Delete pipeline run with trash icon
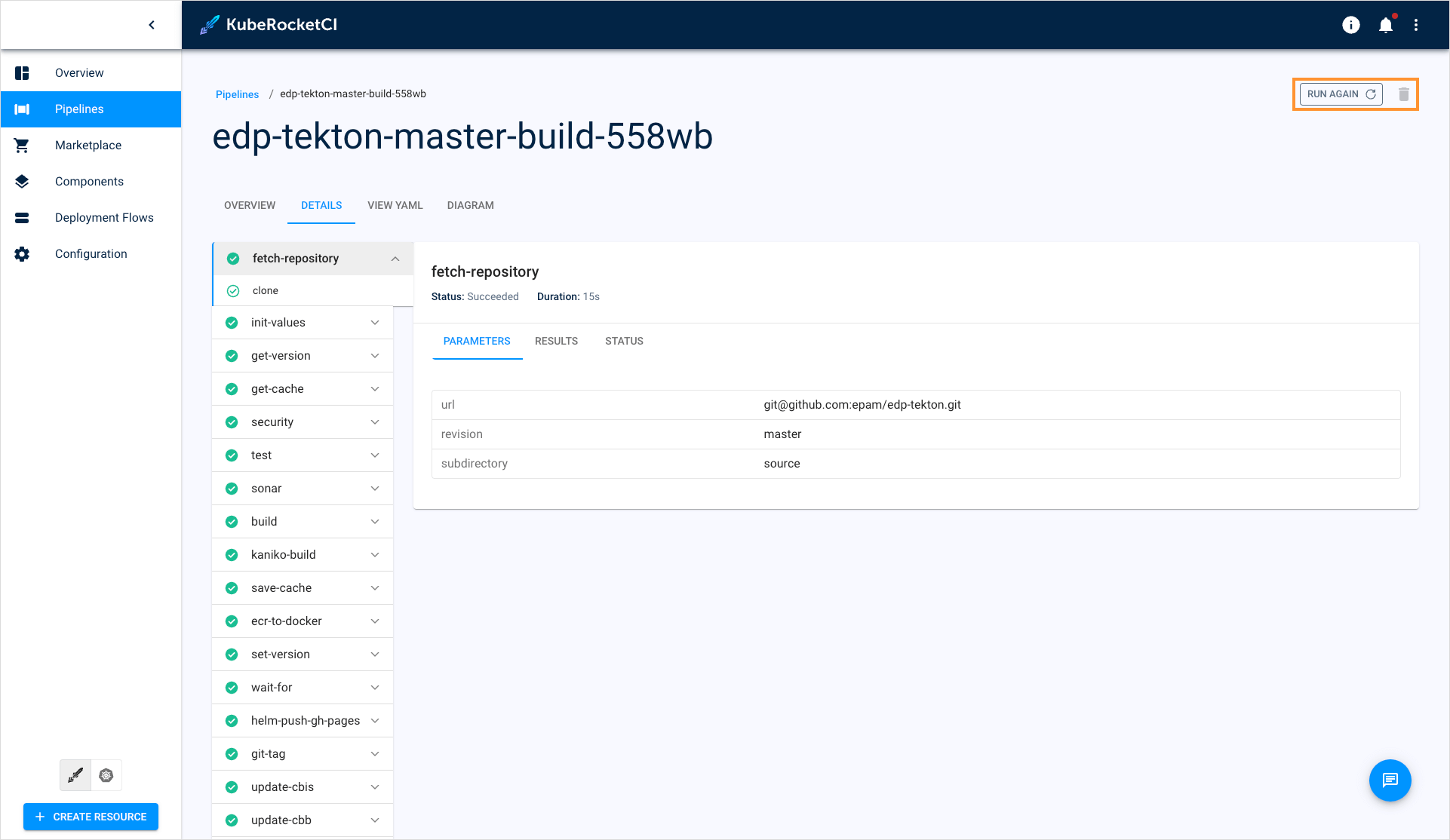This screenshot has height=840, width=1450. (x=1403, y=94)
